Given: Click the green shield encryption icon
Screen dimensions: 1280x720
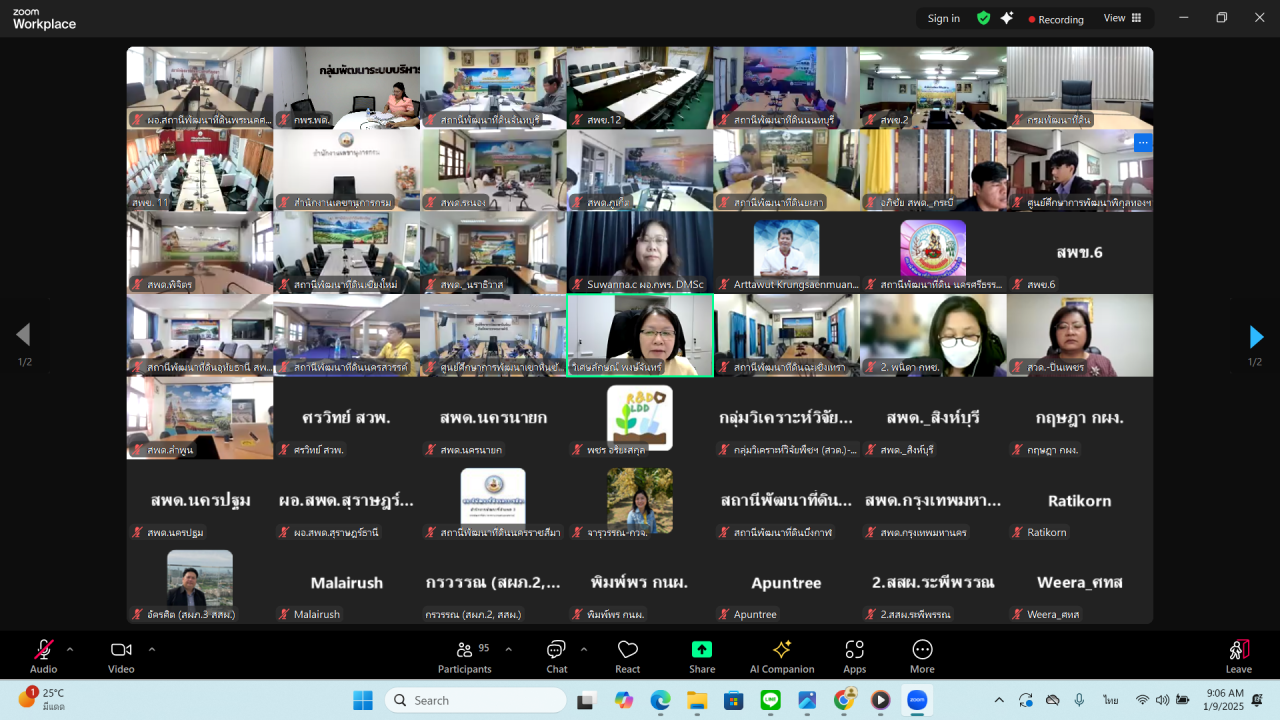Looking at the screenshot, I should (984, 18).
